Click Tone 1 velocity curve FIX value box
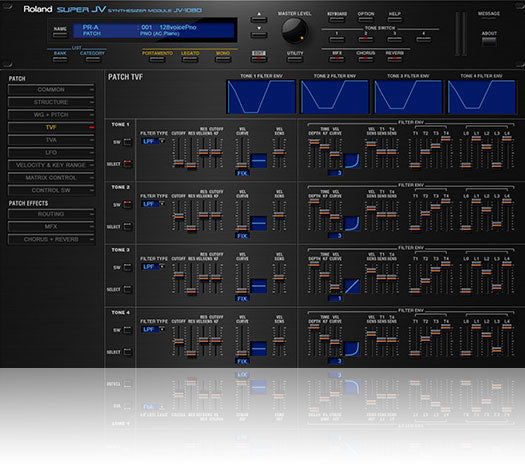 coord(242,173)
